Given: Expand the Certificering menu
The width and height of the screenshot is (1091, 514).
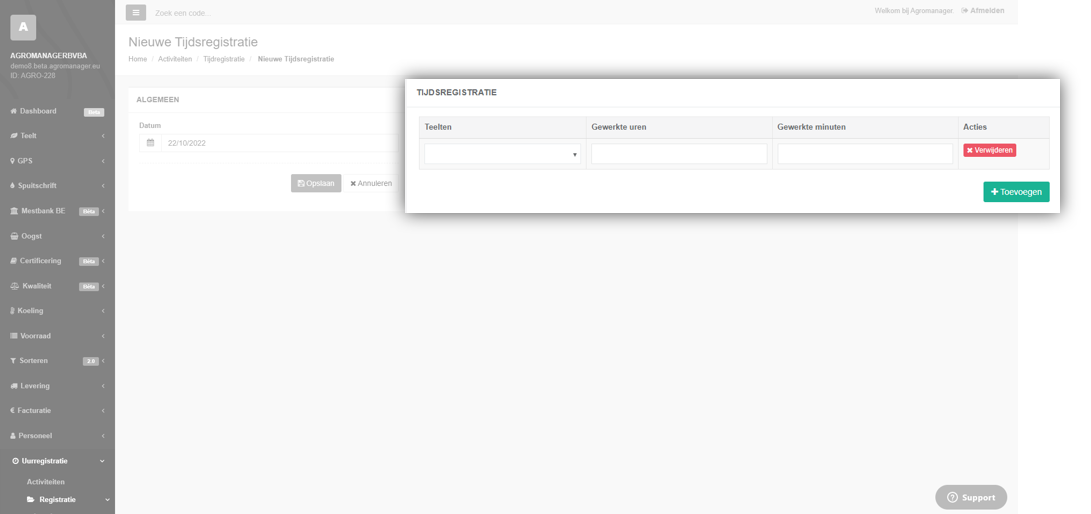Looking at the screenshot, I should pos(57,262).
